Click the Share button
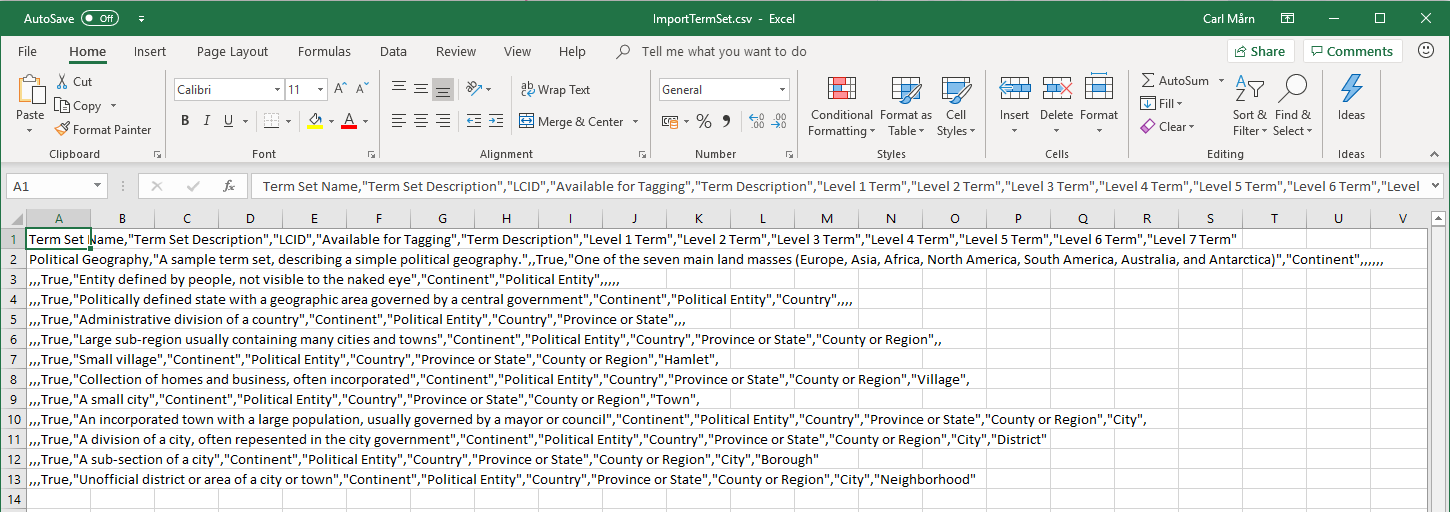The height and width of the screenshot is (512, 1450). (1260, 51)
